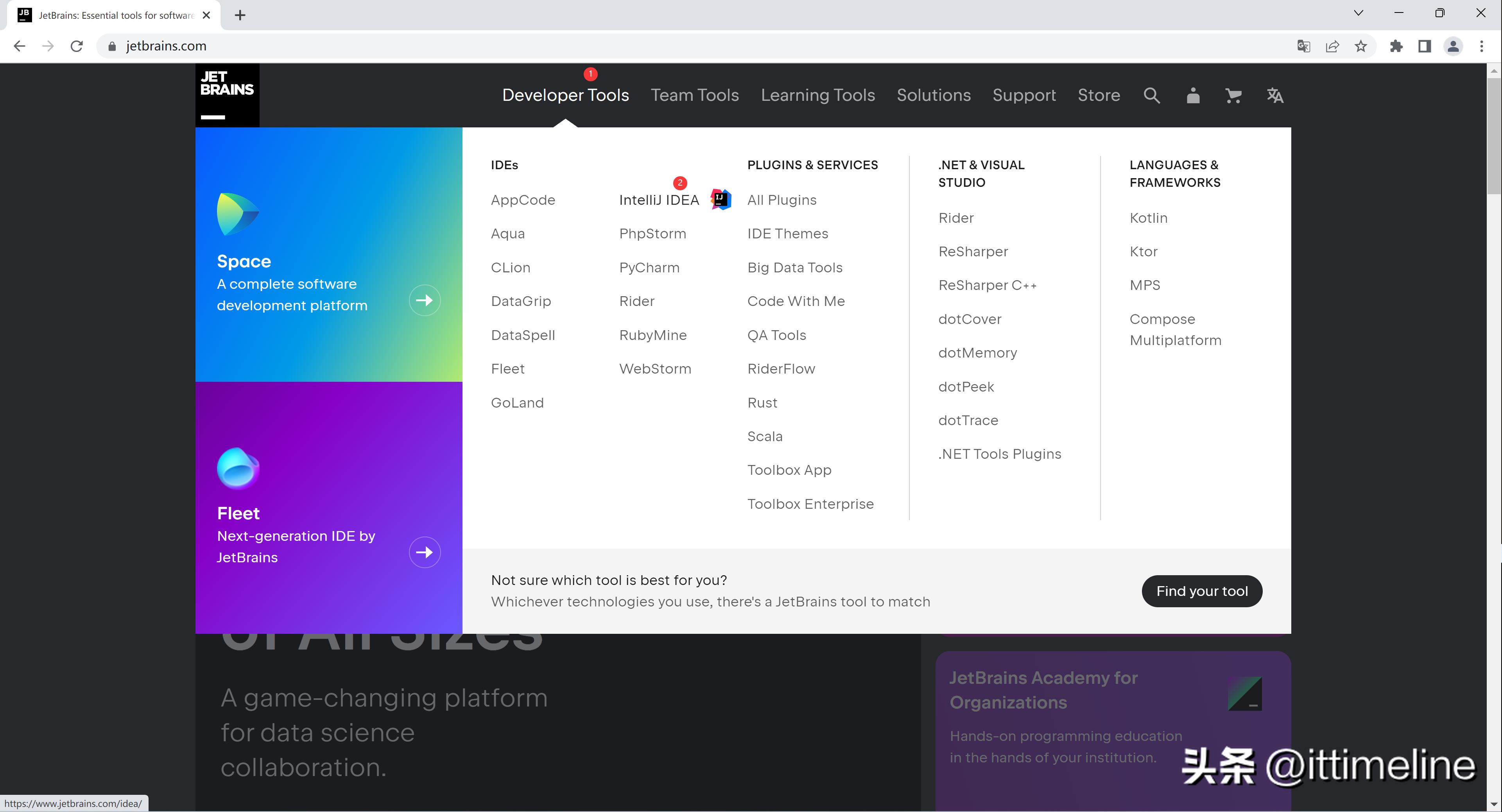Open All Plugins link
Viewport: 1502px width, 812px height.
coord(781,200)
